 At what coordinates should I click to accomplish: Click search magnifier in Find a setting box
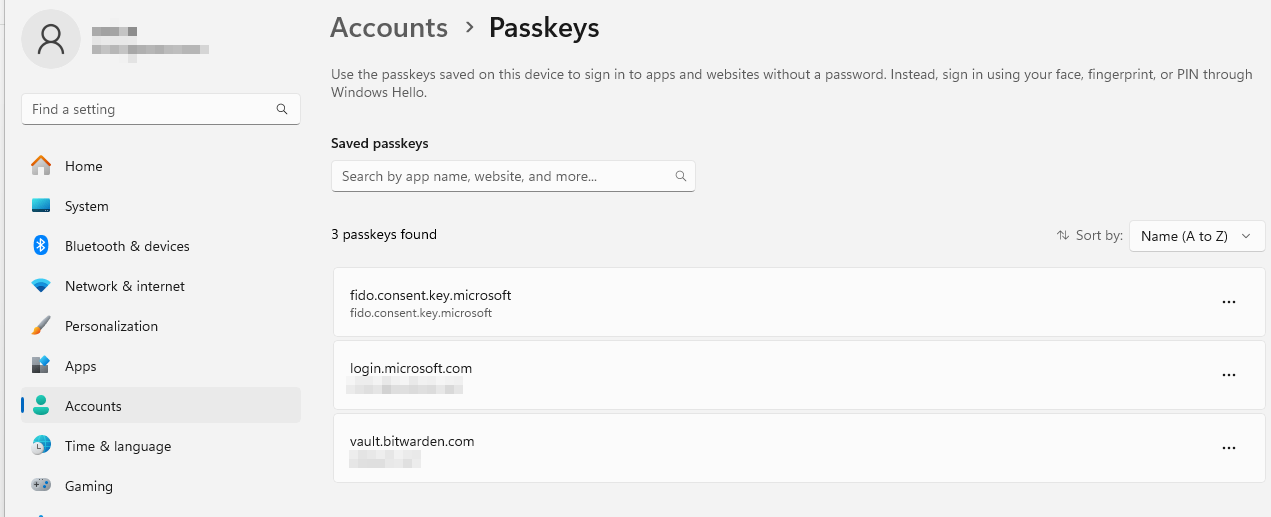pyautogui.click(x=282, y=109)
